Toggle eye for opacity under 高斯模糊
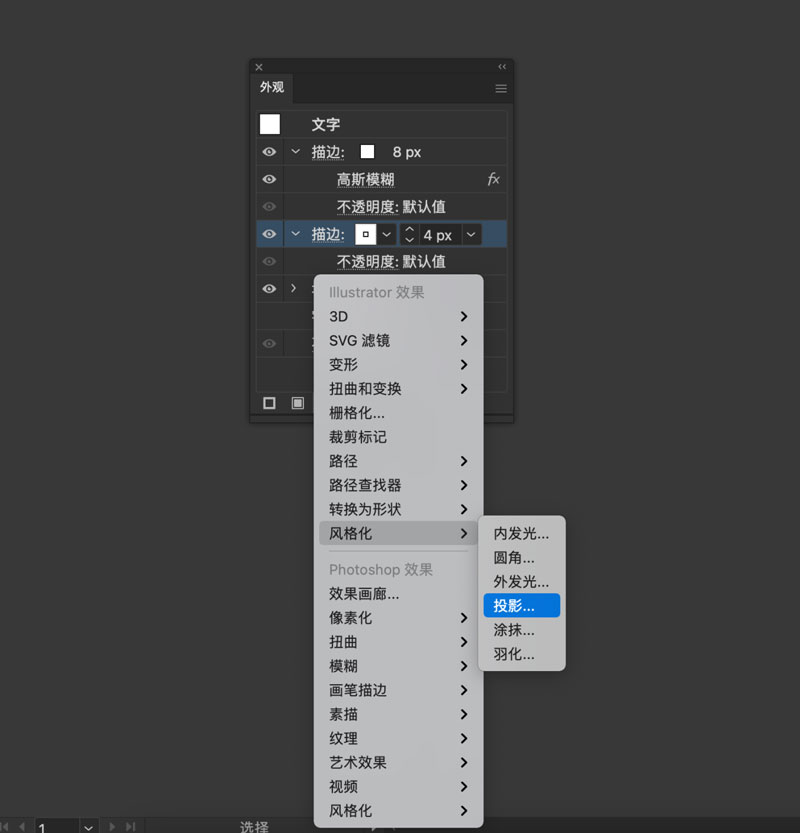800x833 pixels. click(269, 206)
